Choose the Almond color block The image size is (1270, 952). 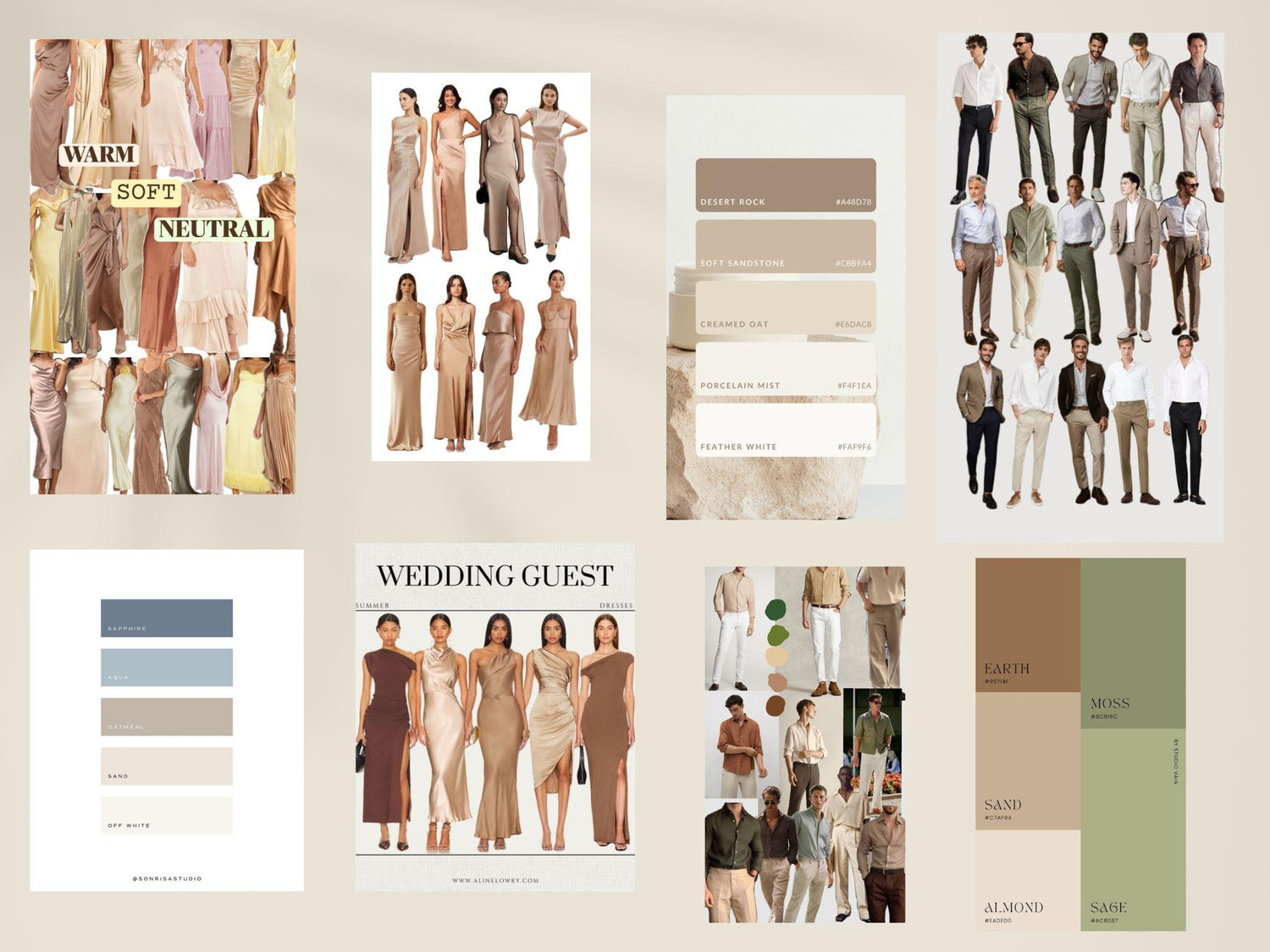click(1028, 881)
